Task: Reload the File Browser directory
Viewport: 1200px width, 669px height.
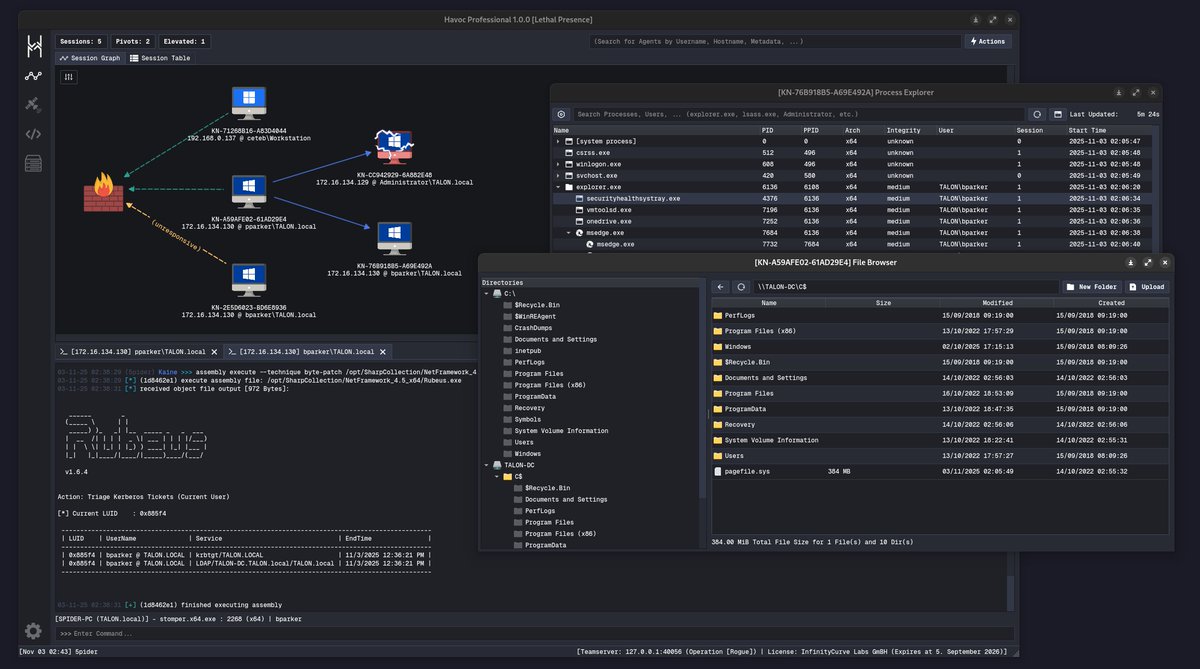Action: point(741,286)
